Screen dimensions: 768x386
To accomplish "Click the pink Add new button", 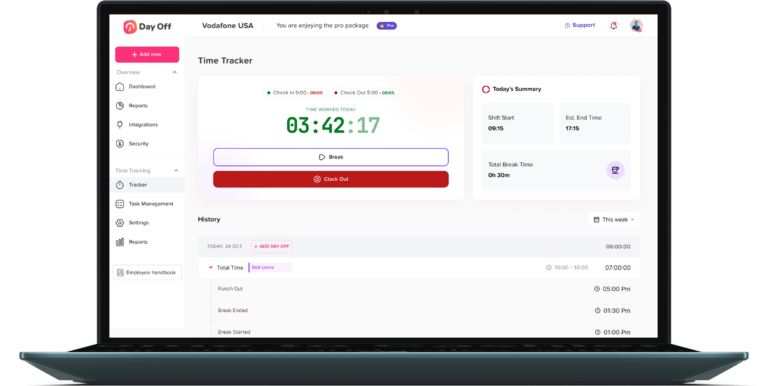I will click(147, 54).
